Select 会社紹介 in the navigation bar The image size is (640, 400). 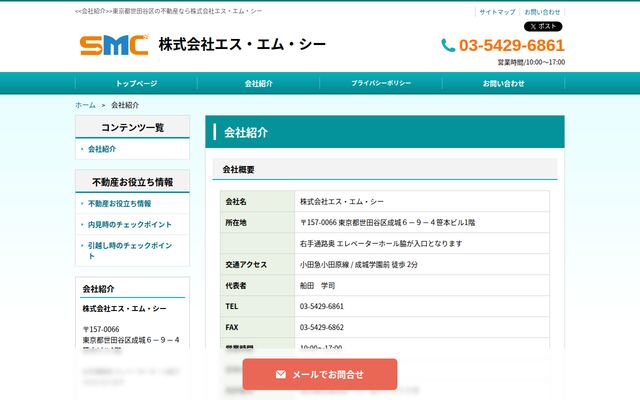pos(258,83)
